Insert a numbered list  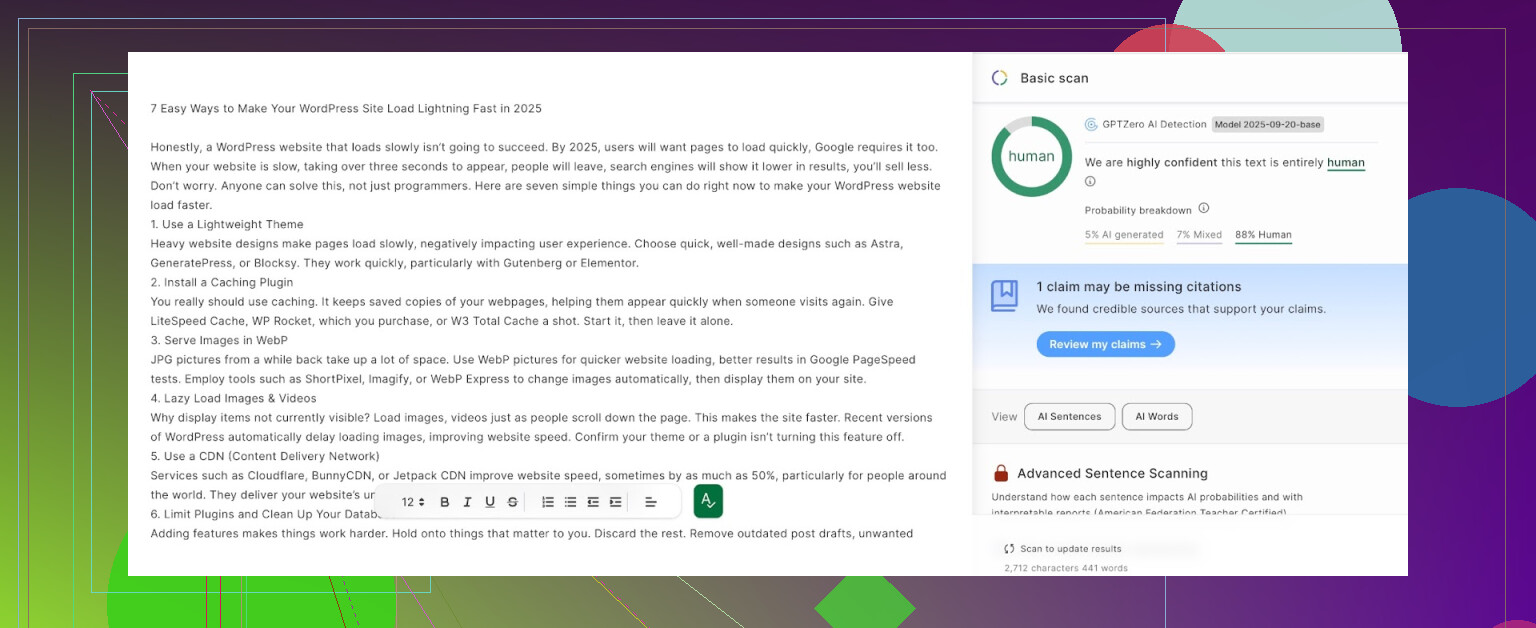click(x=548, y=502)
